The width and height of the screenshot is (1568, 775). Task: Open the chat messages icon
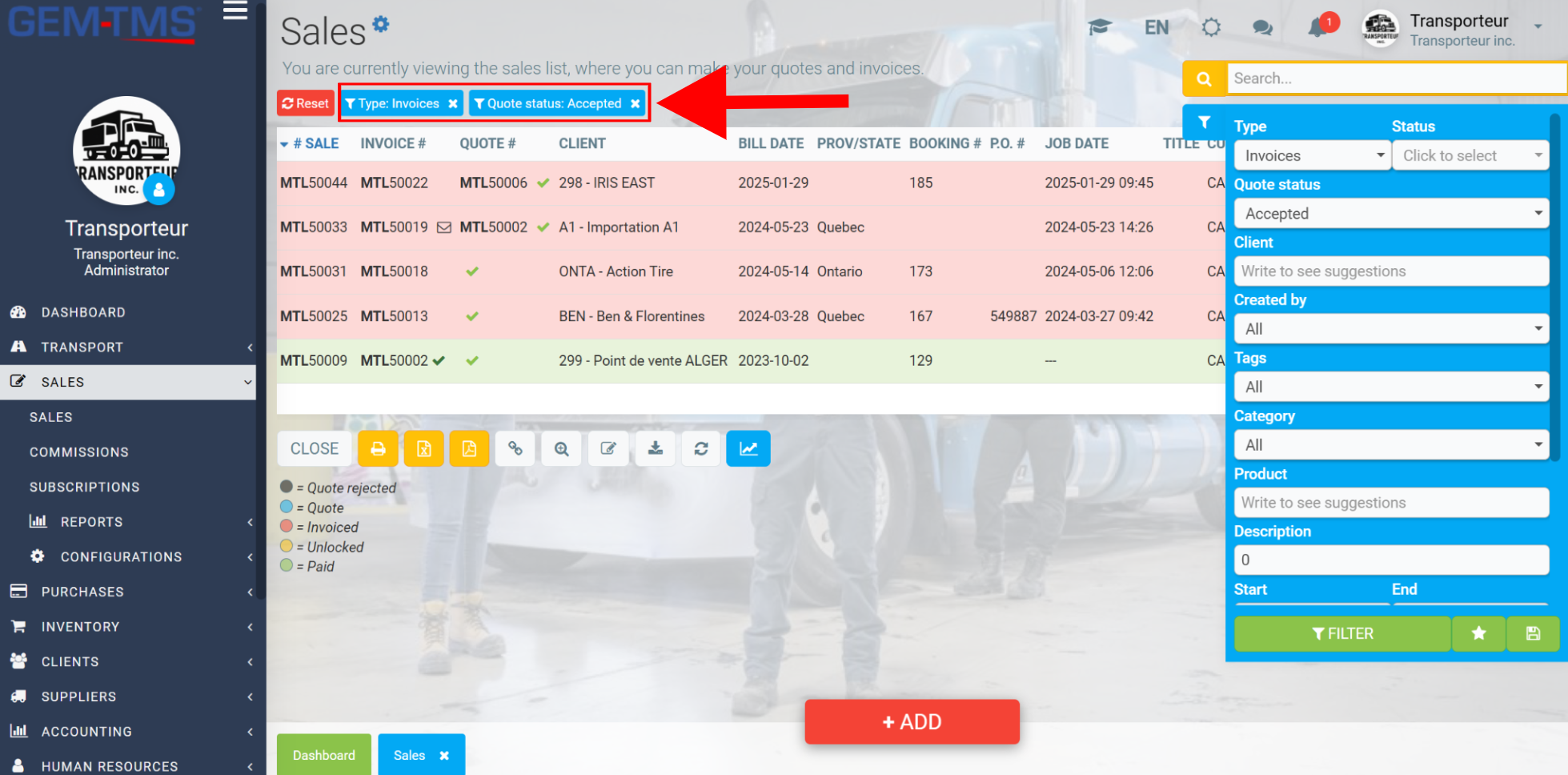(1262, 28)
